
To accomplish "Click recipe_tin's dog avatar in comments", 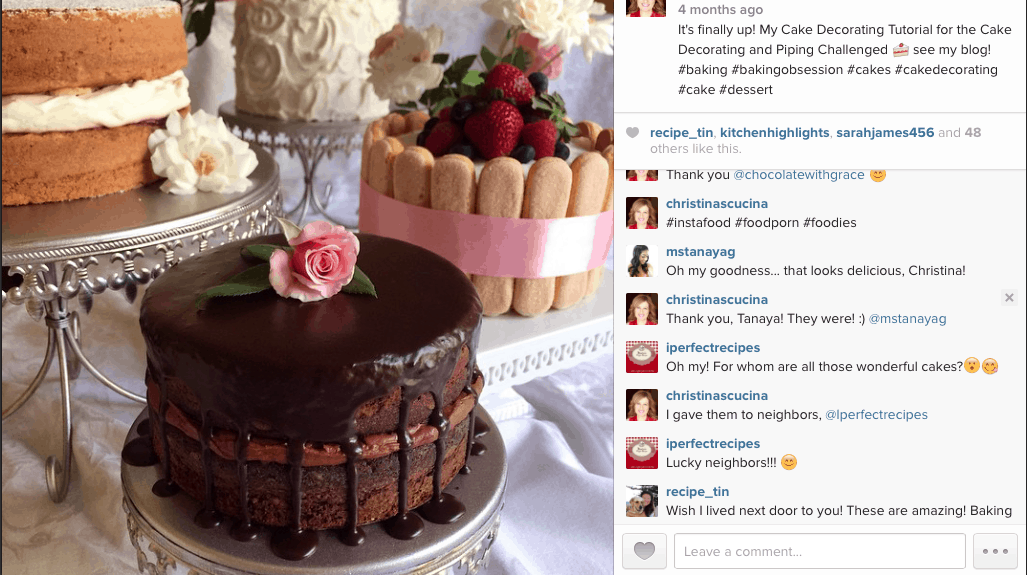I will point(642,501).
